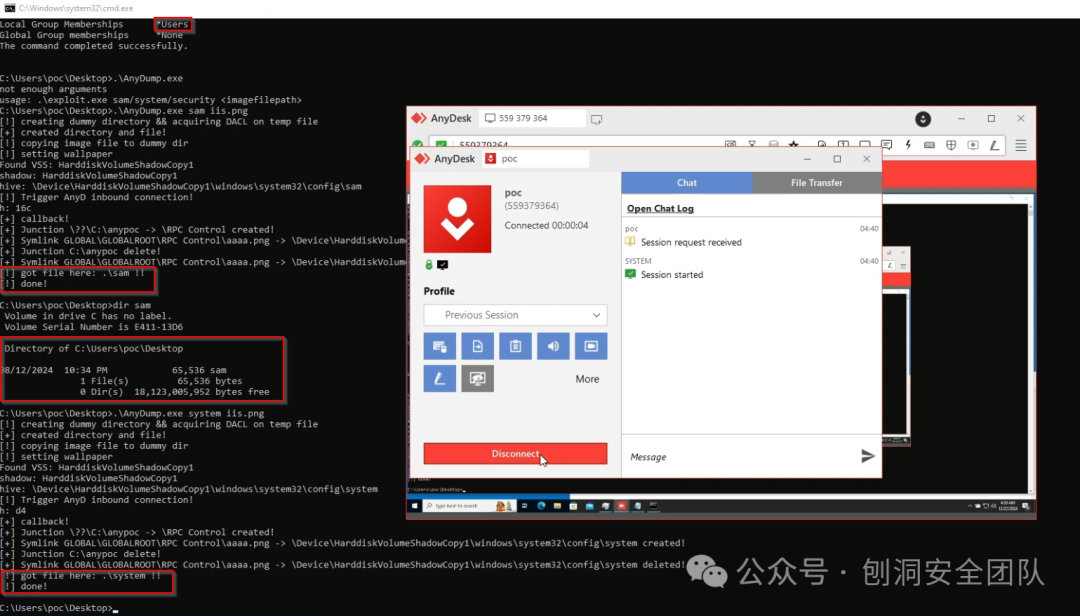The image size is (1080, 616).
Task: Open the shield permissions toolbar icon
Action: (x=951, y=145)
